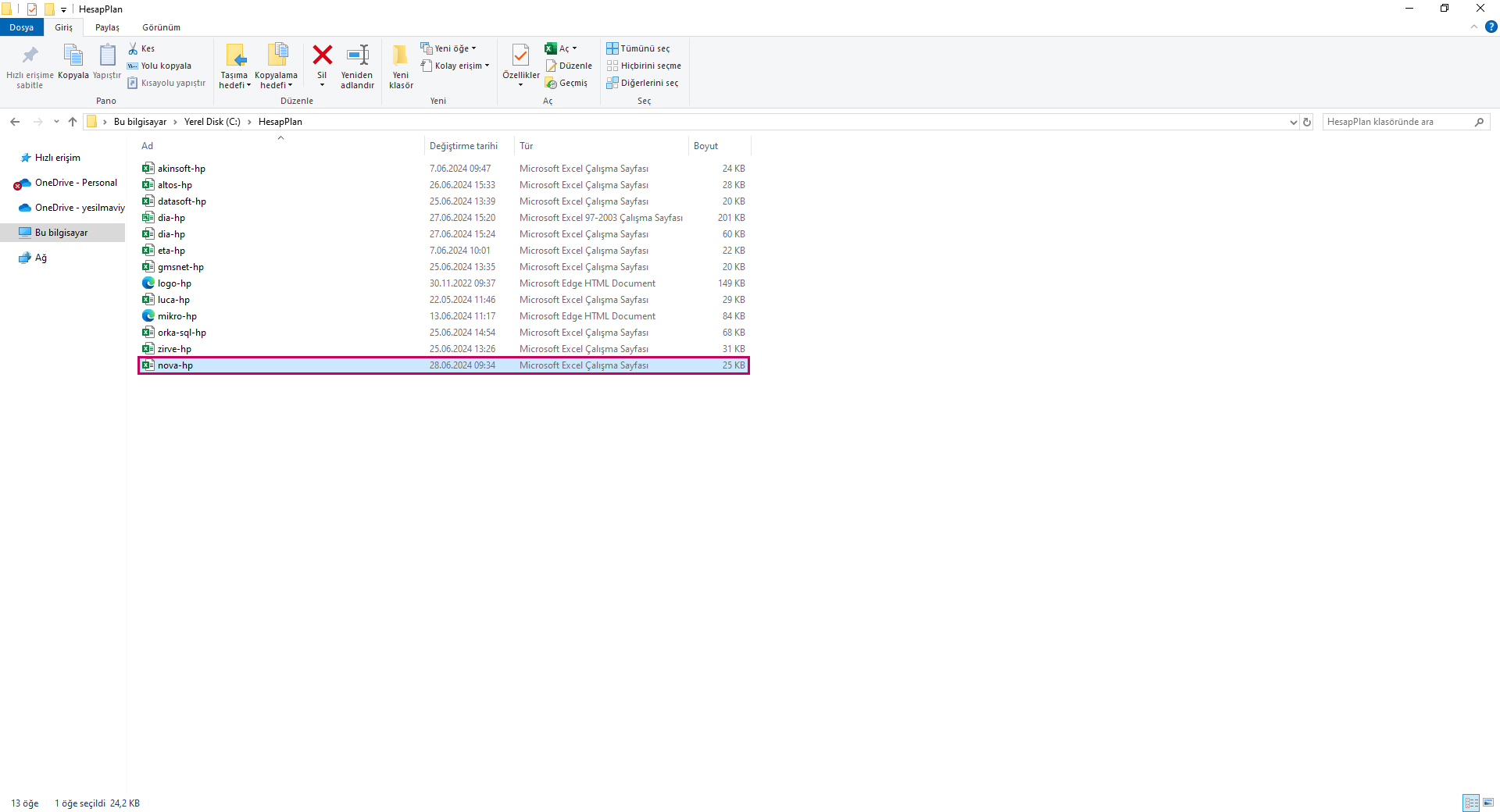Select Bu bilgisayar in navigation pane

click(62, 233)
